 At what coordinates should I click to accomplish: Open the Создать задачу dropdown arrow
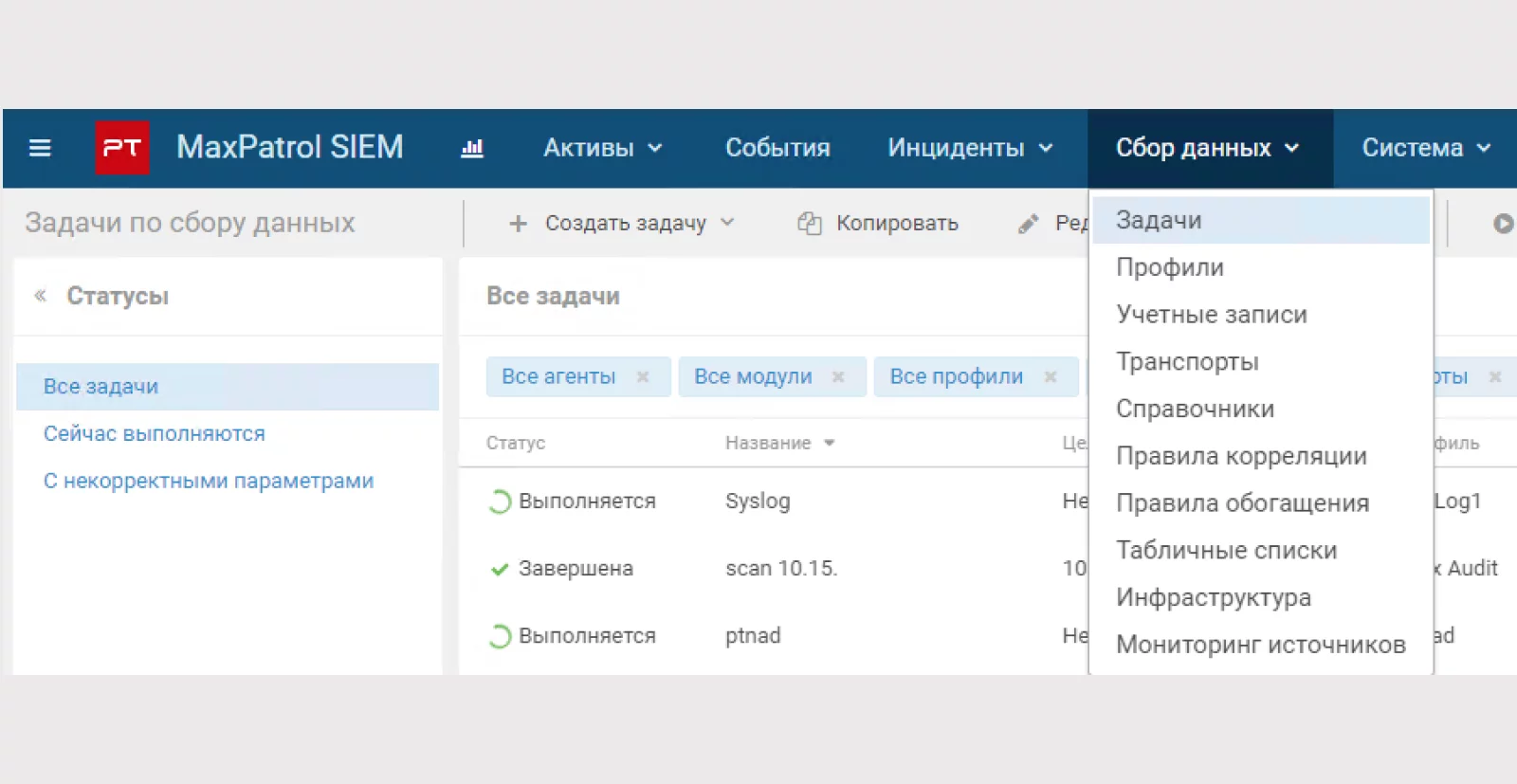[727, 223]
